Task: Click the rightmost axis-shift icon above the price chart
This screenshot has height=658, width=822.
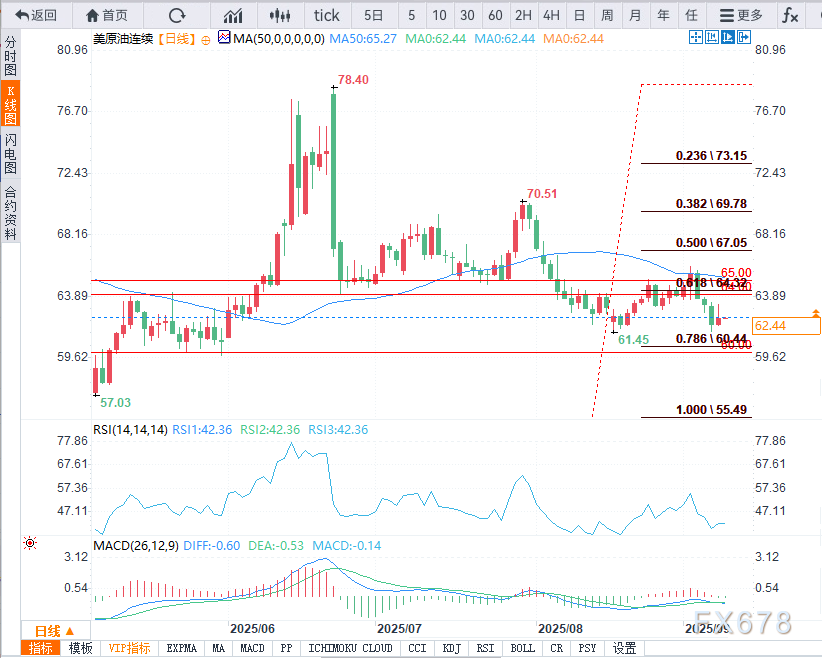Action: tap(744, 36)
